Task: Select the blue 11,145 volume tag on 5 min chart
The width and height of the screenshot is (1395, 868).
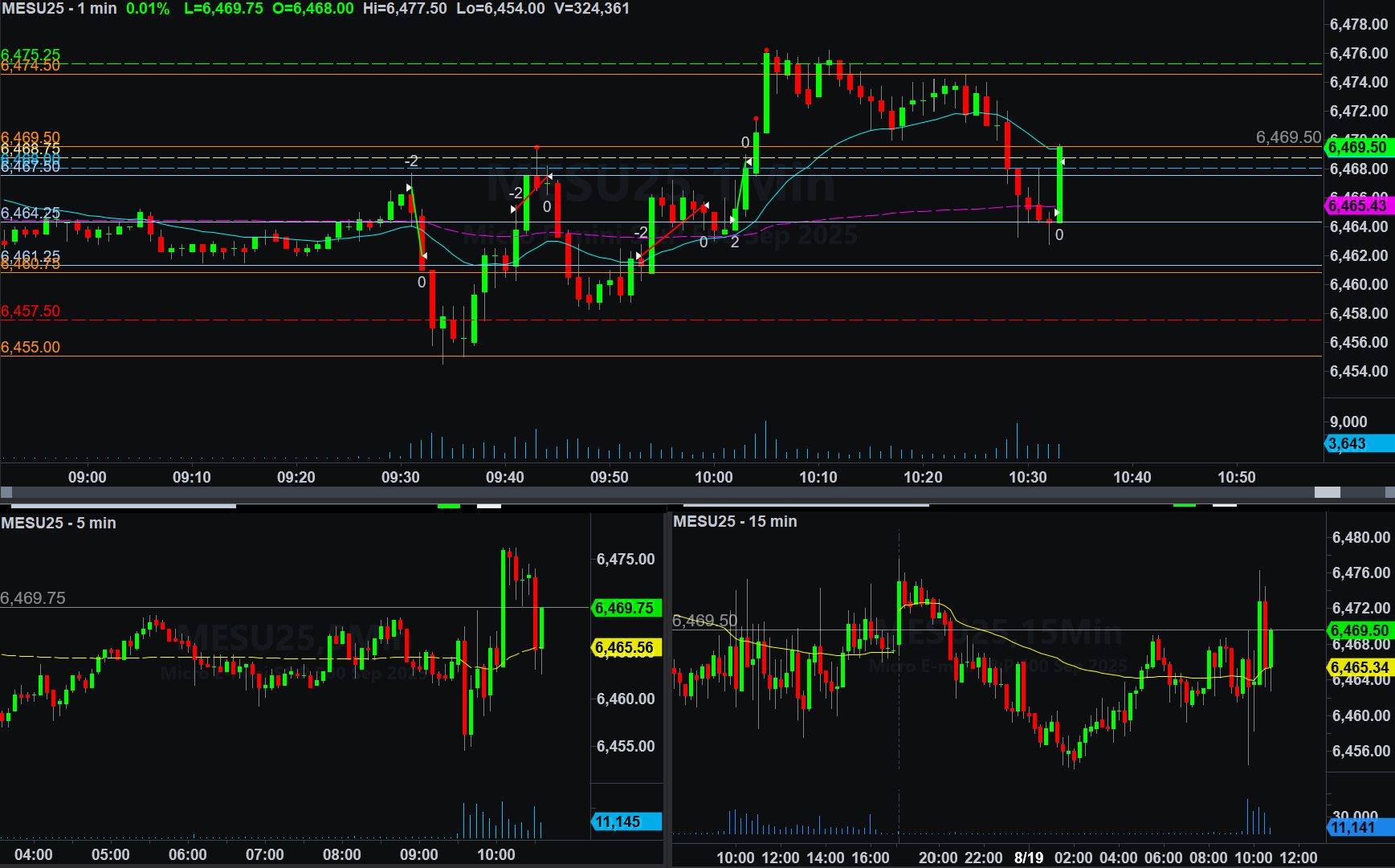Action: tap(626, 821)
